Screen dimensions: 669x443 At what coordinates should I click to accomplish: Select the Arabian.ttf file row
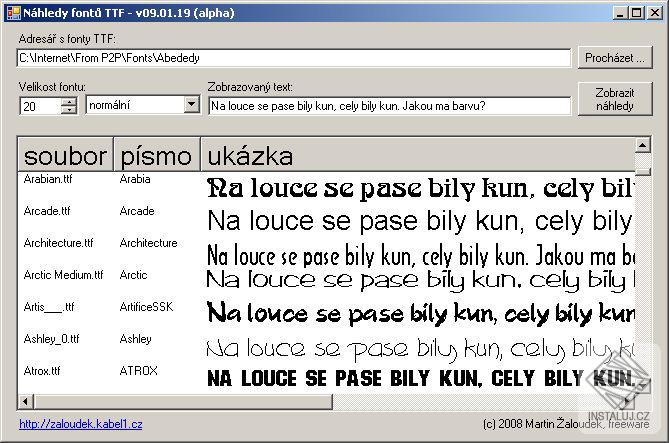(48, 179)
